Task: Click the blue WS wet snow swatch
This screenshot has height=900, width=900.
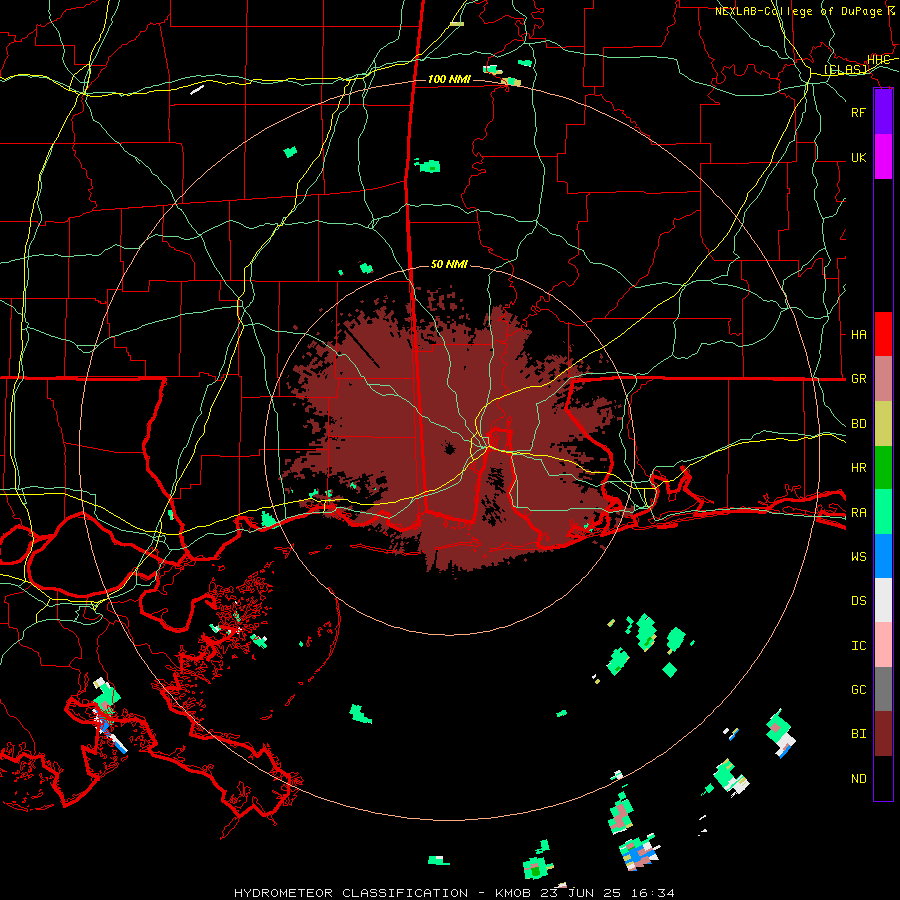Action: click(x=883, y=556)
